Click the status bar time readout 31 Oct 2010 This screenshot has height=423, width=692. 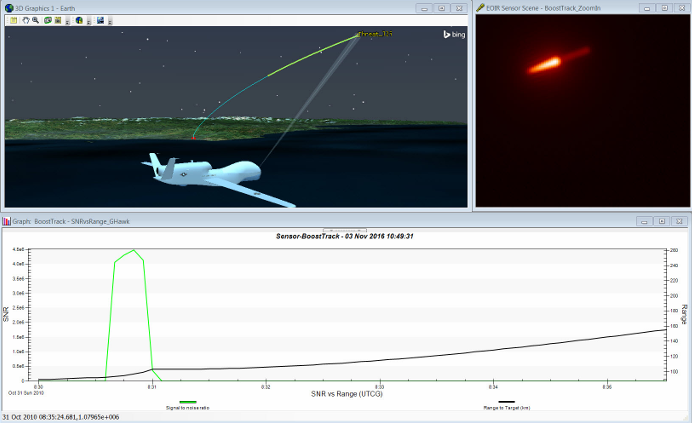(60, 417)
